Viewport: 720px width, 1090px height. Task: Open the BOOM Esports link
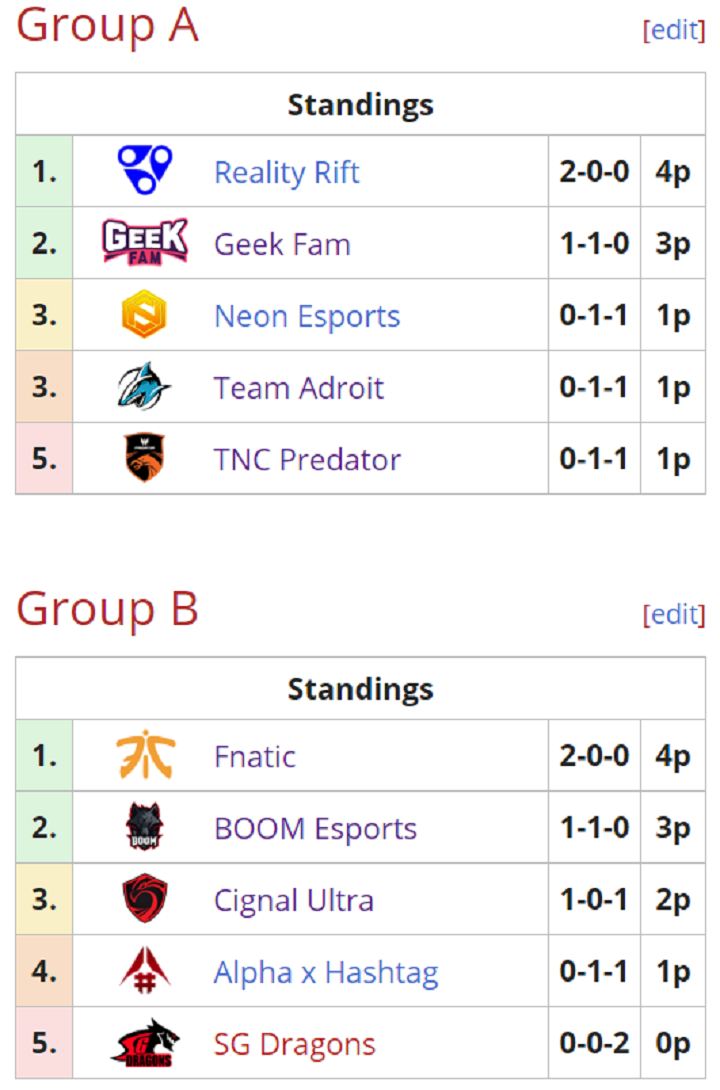tap(316, 829)
